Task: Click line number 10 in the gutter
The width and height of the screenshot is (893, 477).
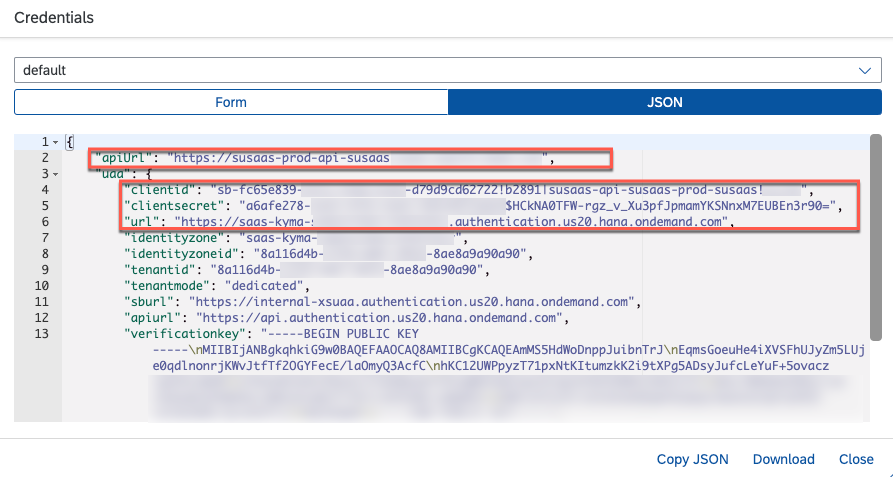Action: pyautogui.click(x=42, y=285)
